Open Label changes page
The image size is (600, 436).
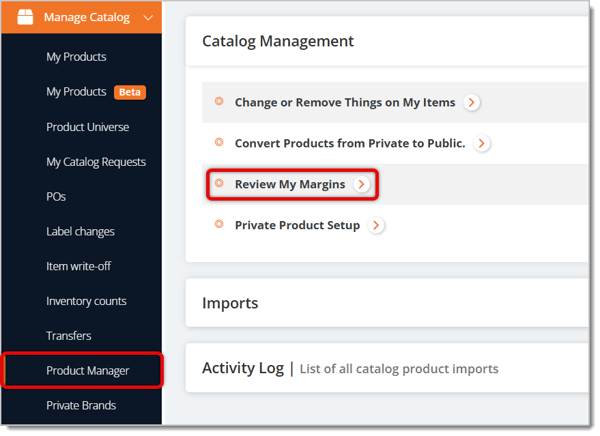point(80,232)
